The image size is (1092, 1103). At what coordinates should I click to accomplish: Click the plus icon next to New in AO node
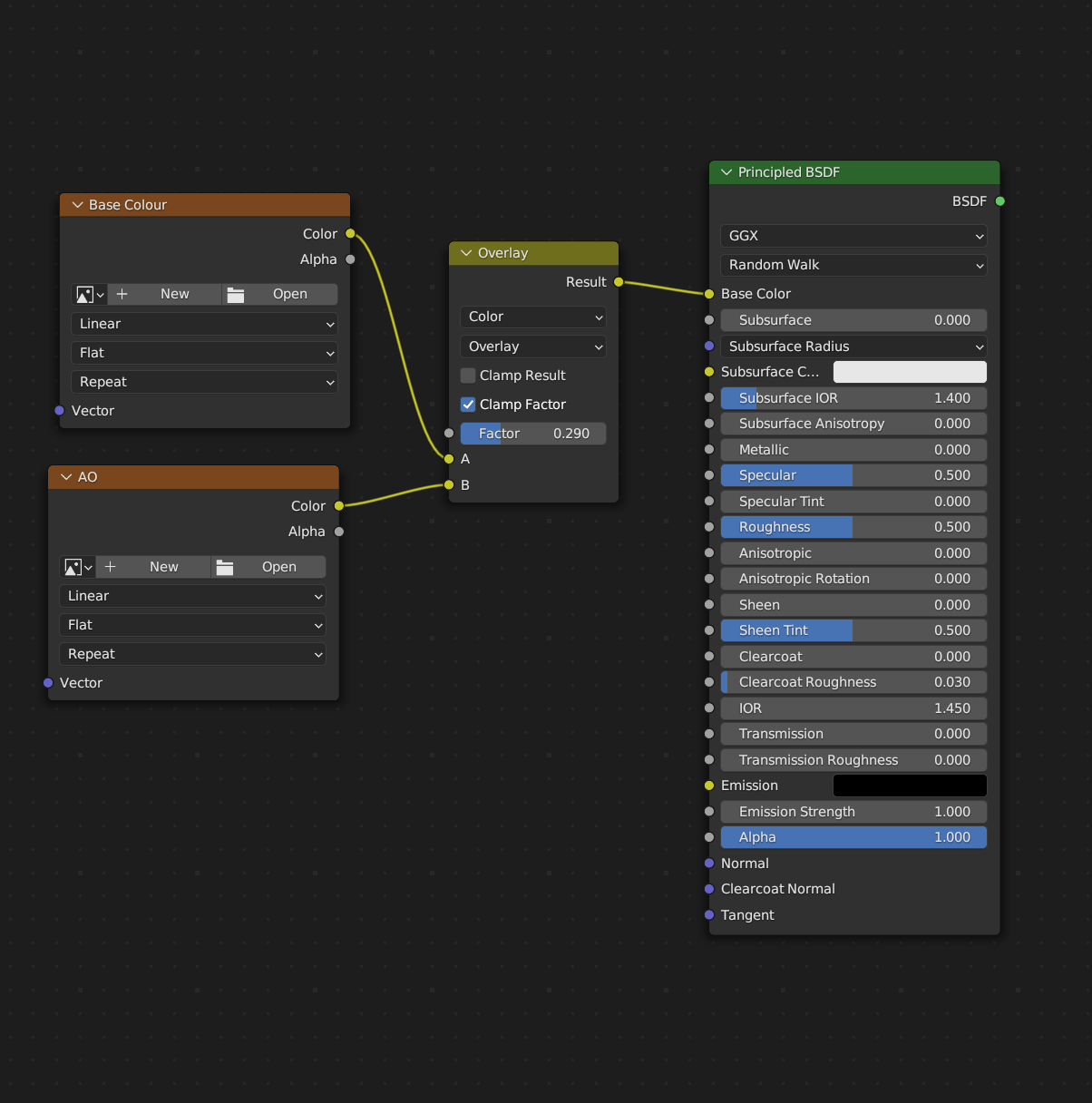click(x=110, y=566)
